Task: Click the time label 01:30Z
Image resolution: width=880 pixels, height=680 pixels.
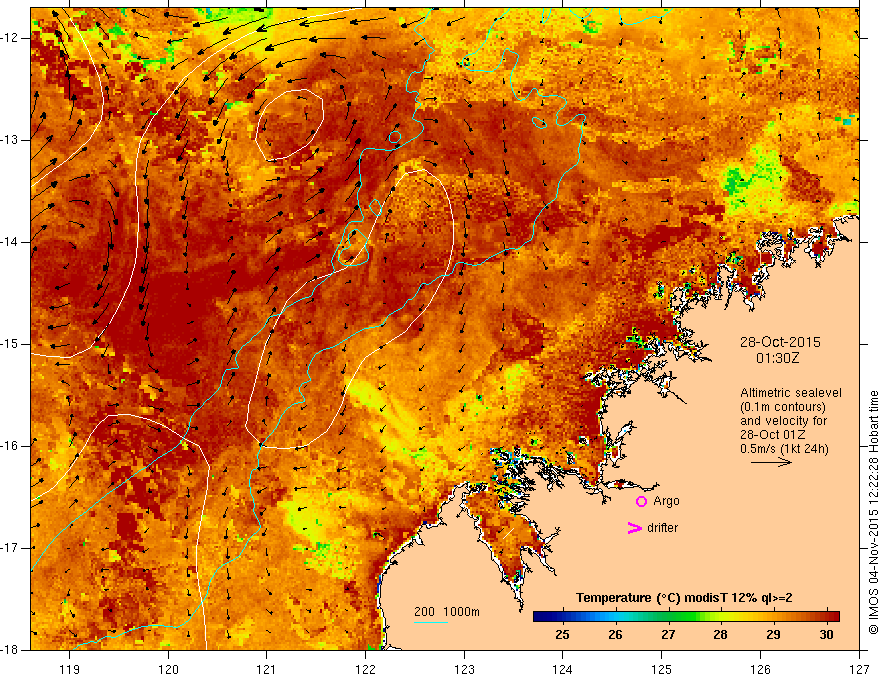Action: tap(778, 358)
